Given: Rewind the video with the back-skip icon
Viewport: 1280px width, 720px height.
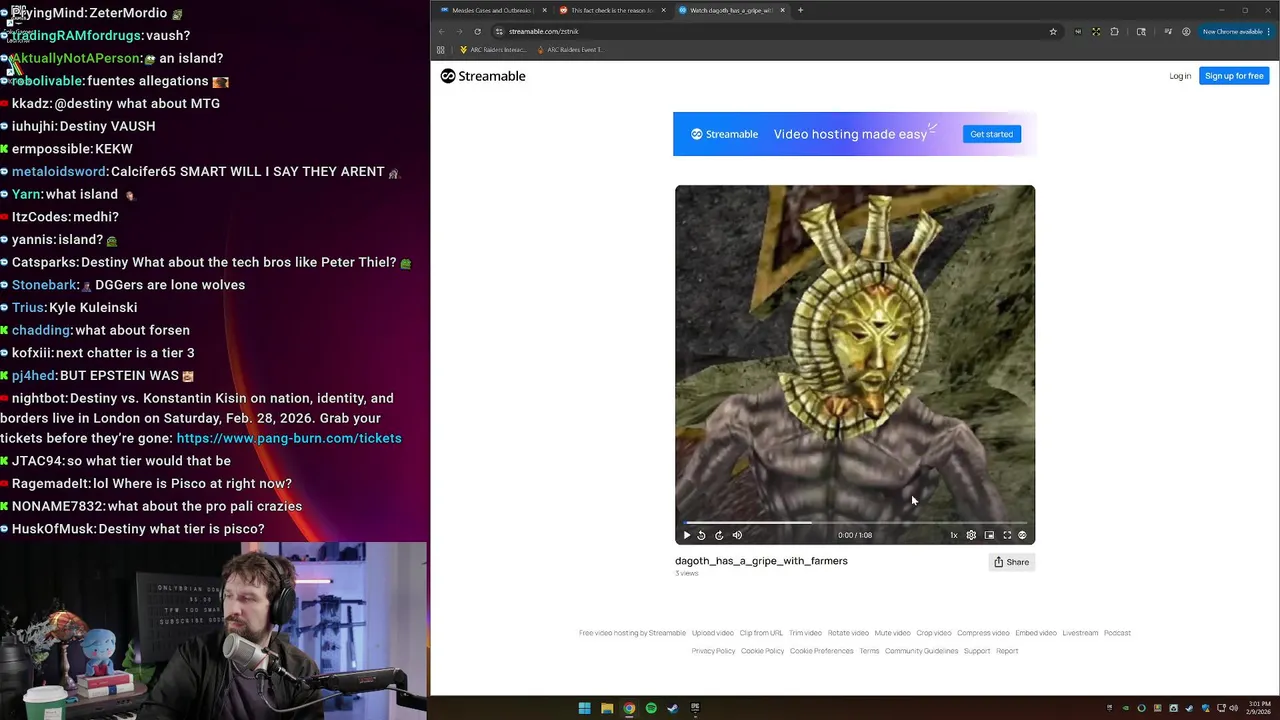Looking at the screenshot, I should pyautogui.click(x=701, y=535).
